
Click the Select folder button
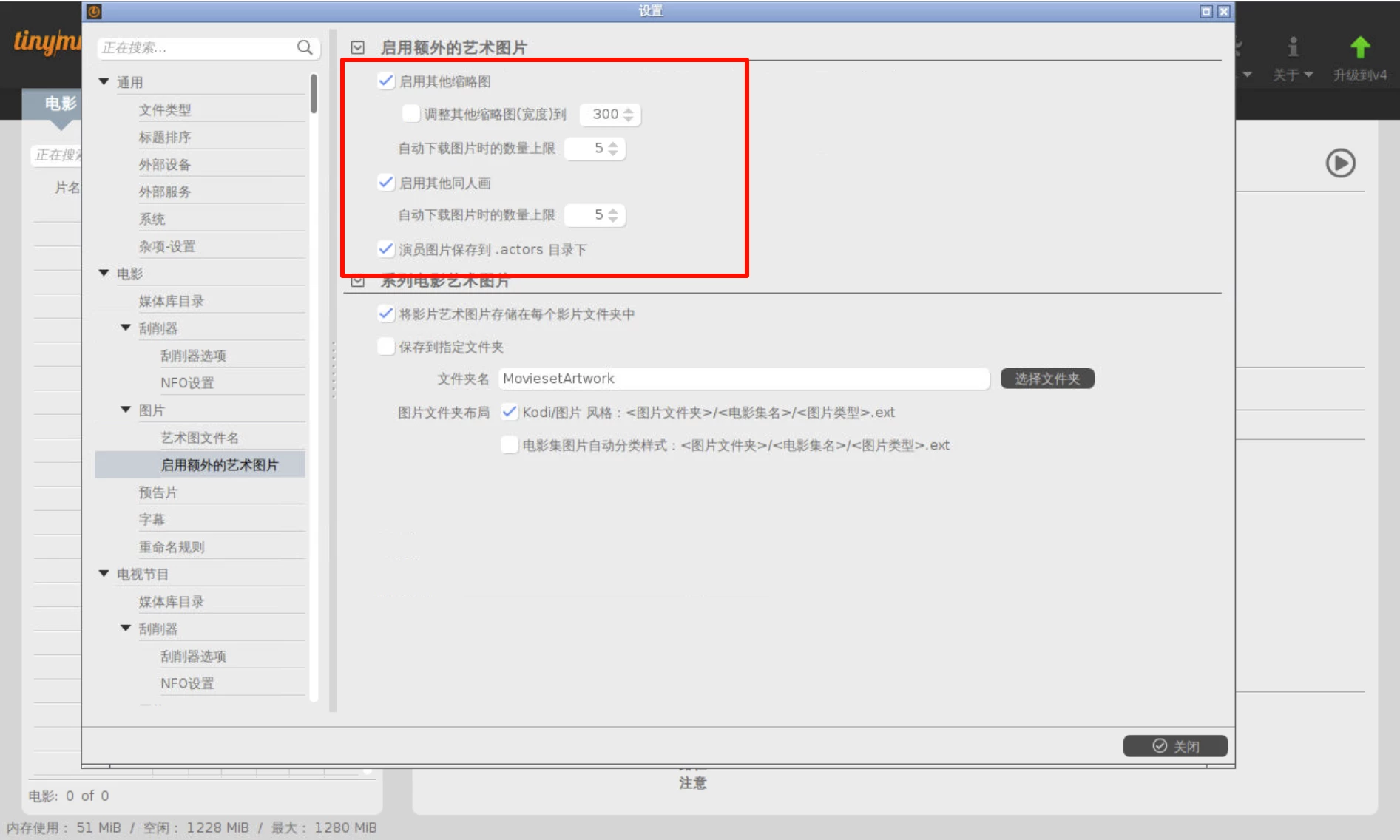(1046, 379)
